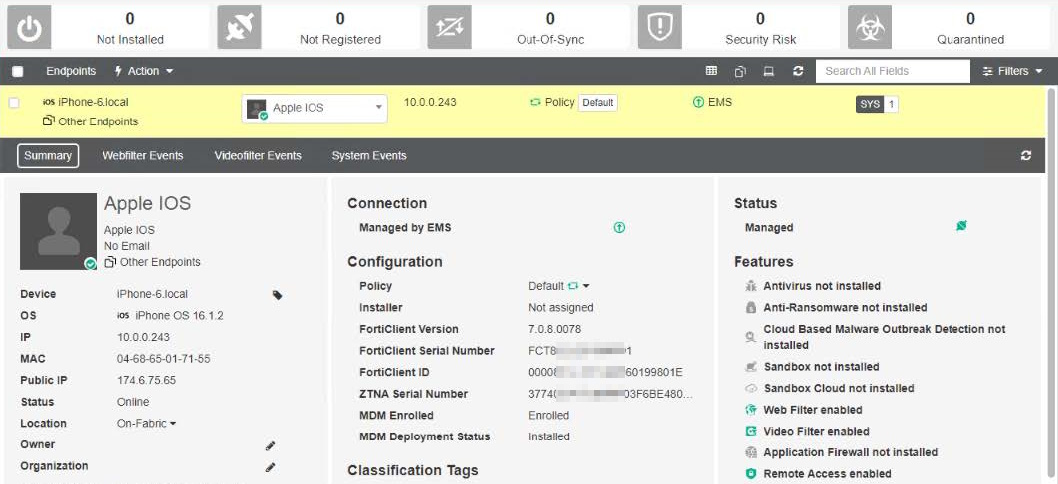Open the Videofilter Events tab

point(258,155)
